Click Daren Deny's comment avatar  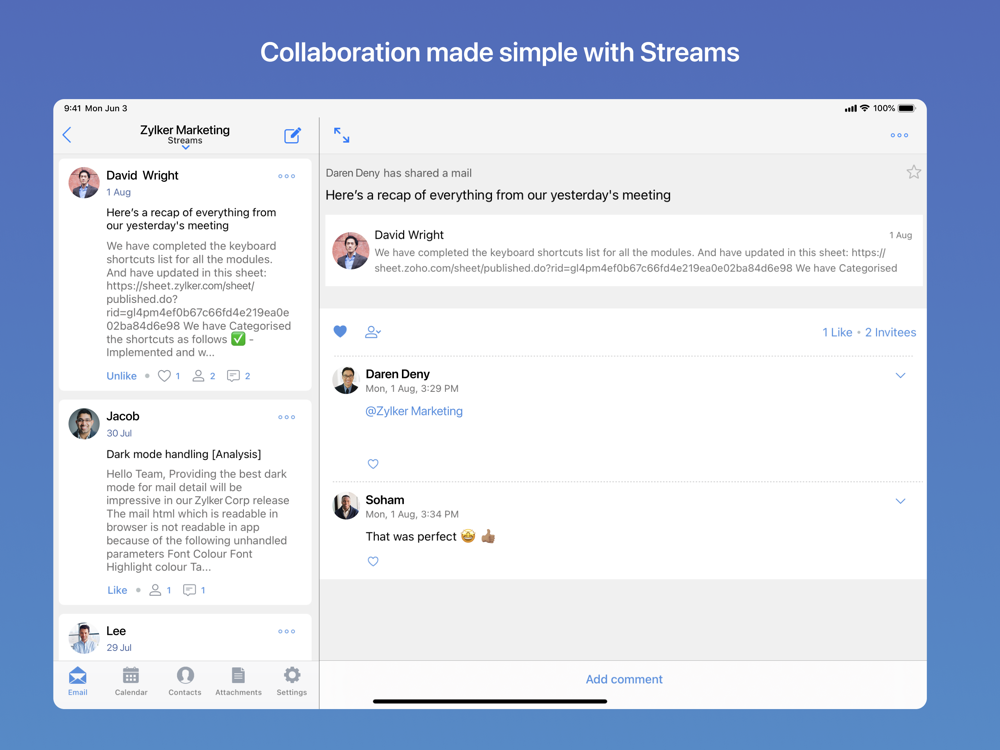[x=346, y=380]
